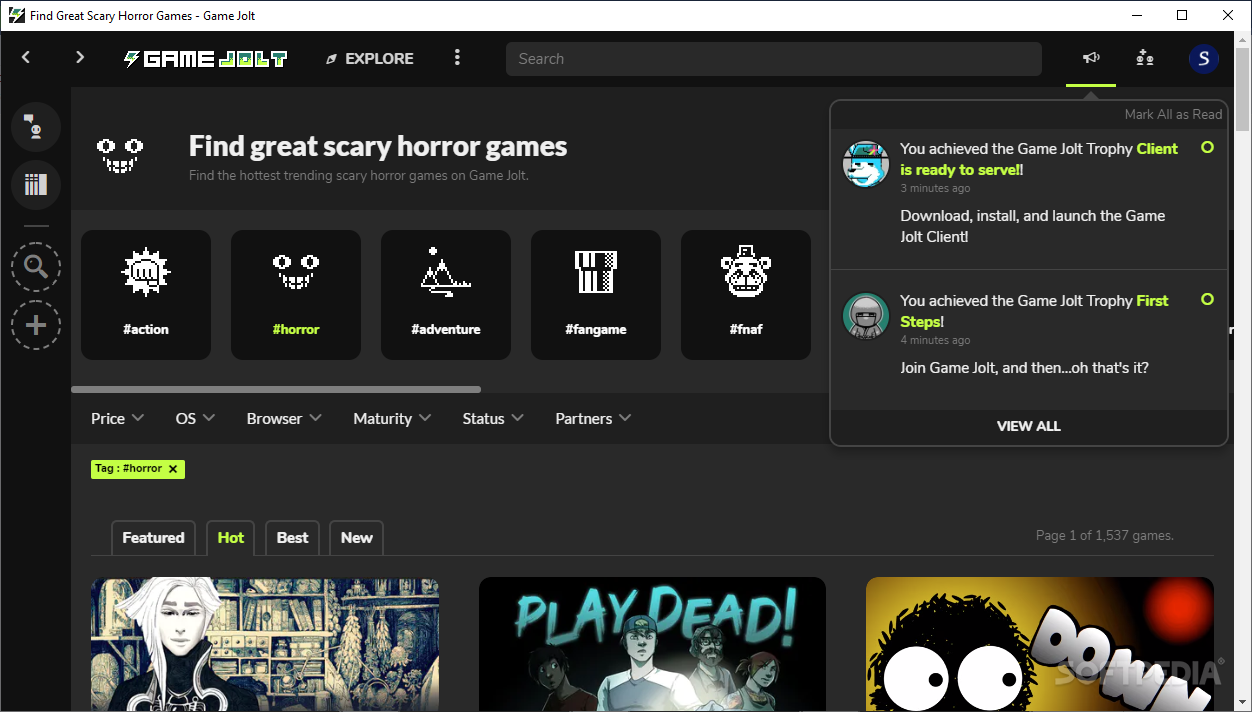1252x712 pixels.
Task: Minimize the Game Jolt window
Action: coord(1136,15)
